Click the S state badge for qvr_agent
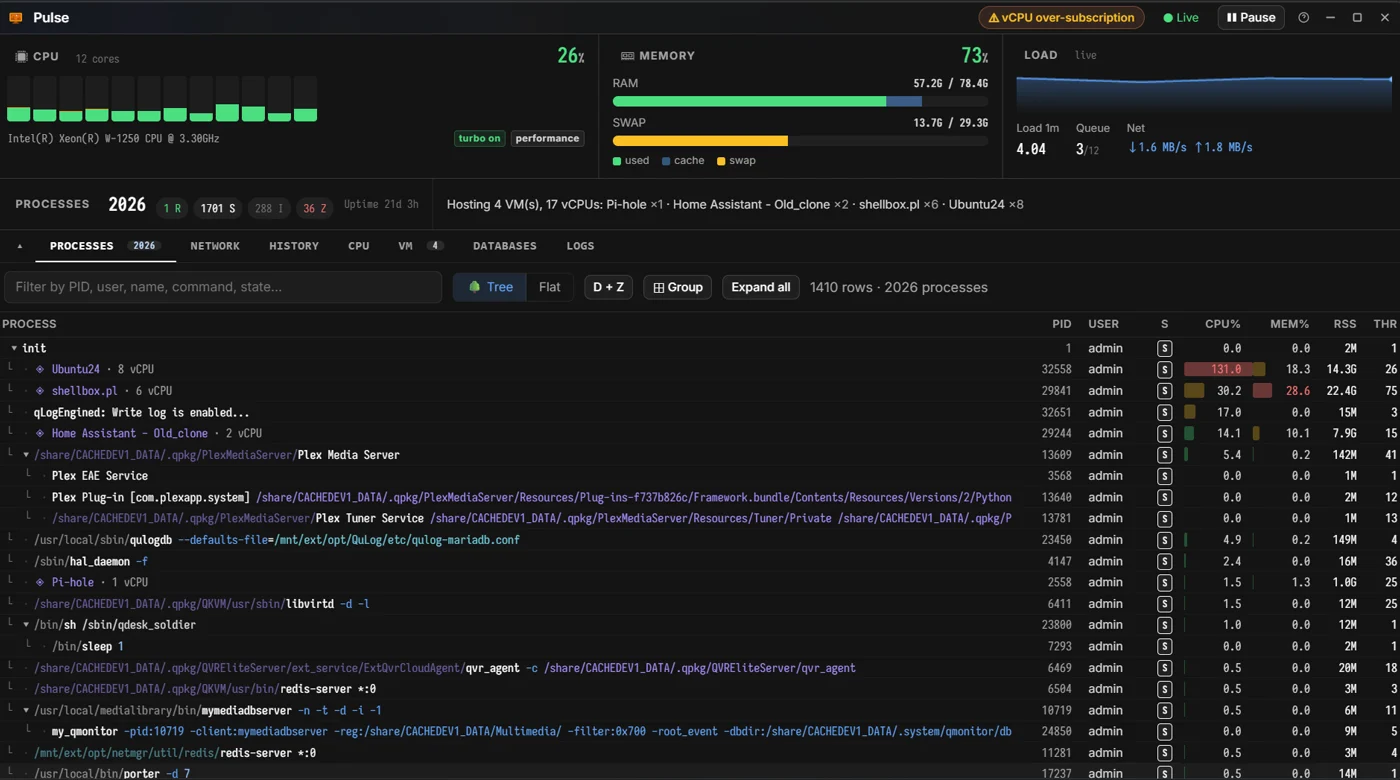This screenshot has height=780, width=1400. tap(1164, 668)
